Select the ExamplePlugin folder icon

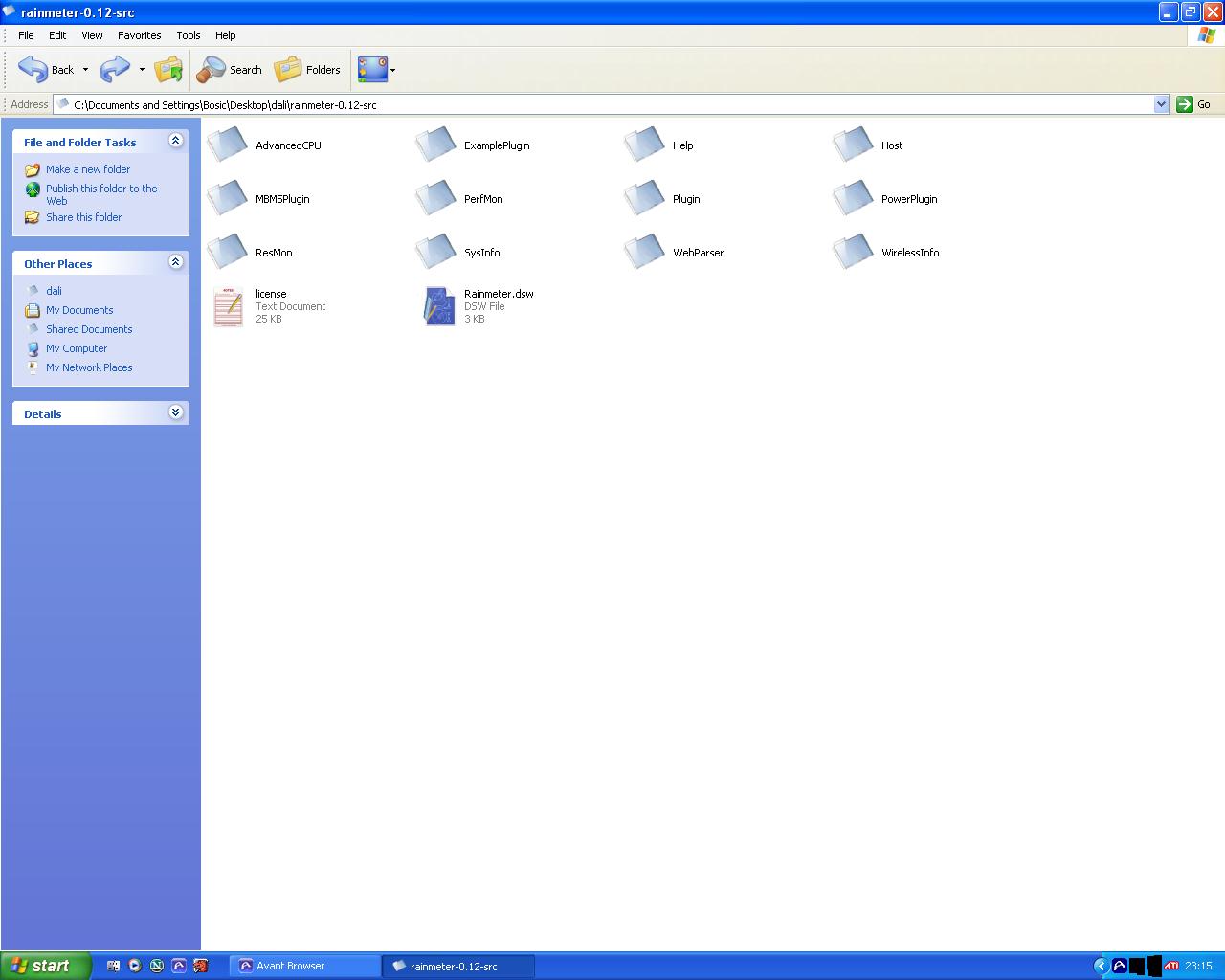coord(436,145)
